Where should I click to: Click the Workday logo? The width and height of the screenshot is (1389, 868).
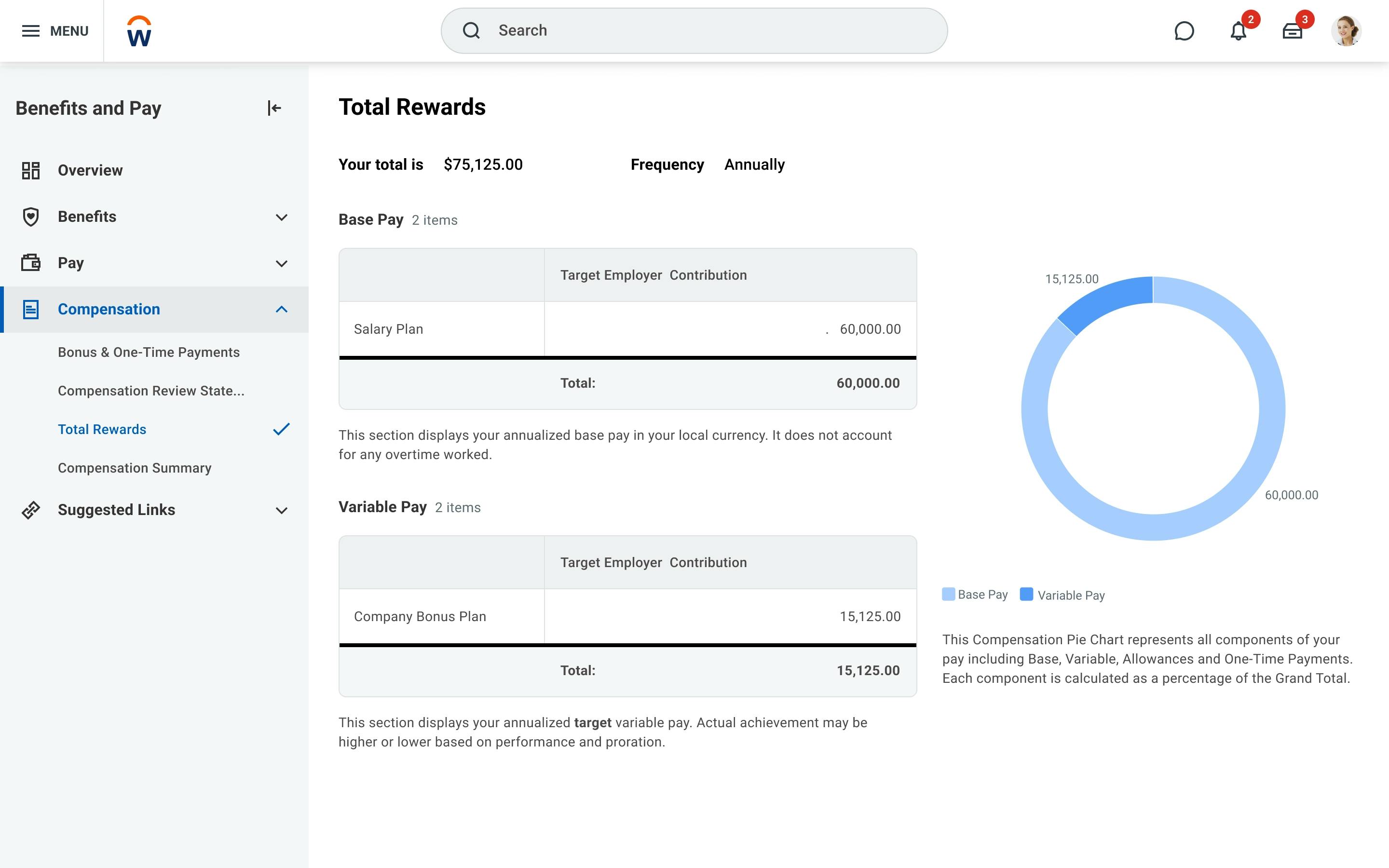pos(139,30)
